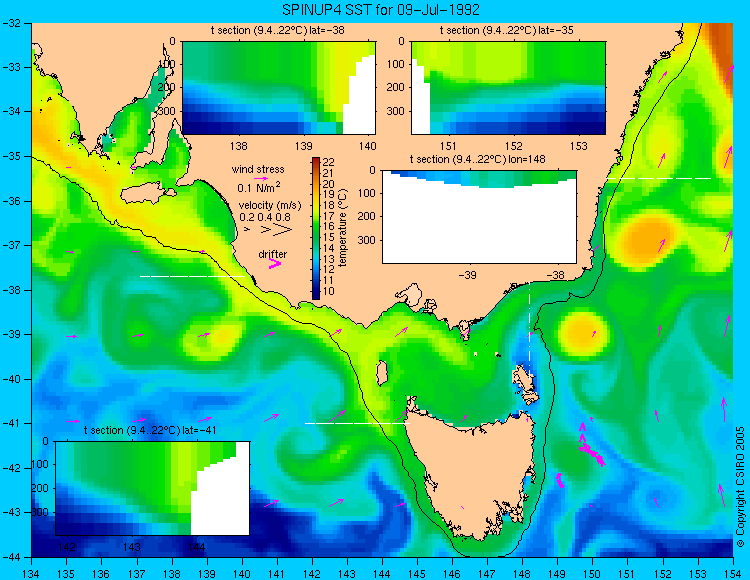
Task: Click the "0.2 0.4 0.8" velocity scale values
Action: [x=265, y=217]
